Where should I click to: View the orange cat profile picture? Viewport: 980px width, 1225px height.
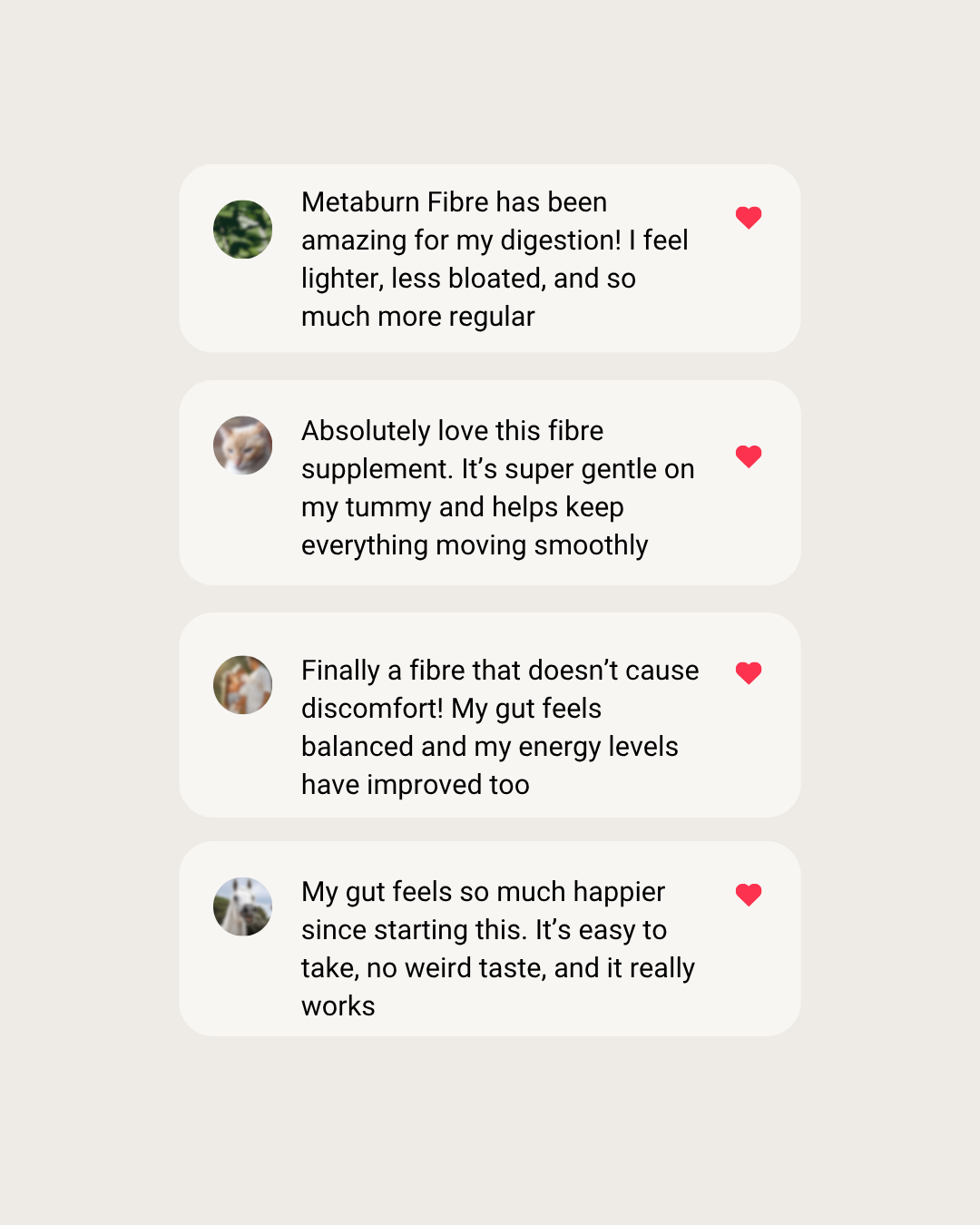(x=242, y=446)
